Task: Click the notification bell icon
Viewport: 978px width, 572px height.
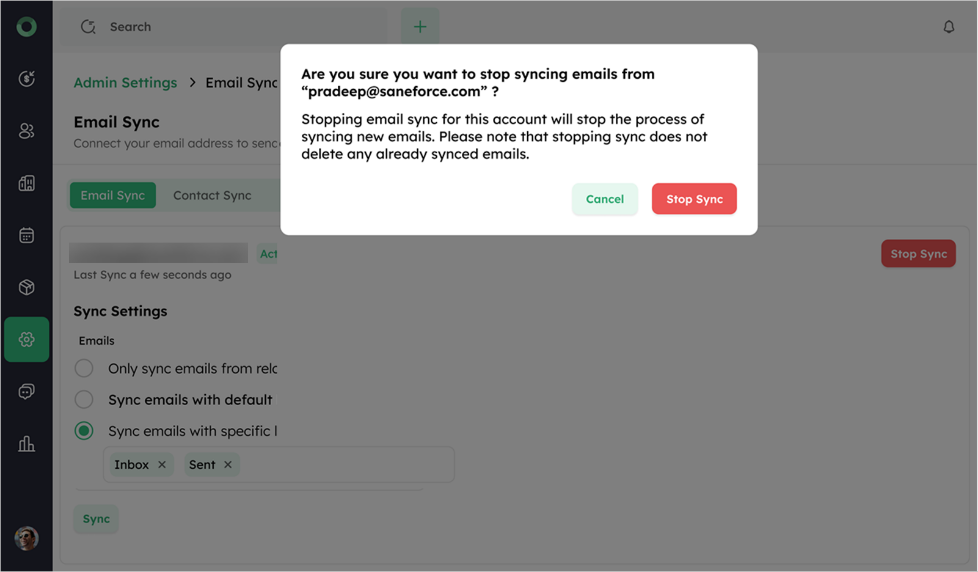Action: pos(949,27)
